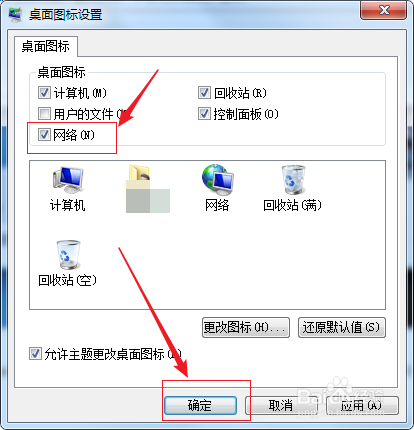Viewport: 414px width, 430px height.
Task: Select the 回收站(空) empty recycle bin icon
Action: tap(68, 255)
